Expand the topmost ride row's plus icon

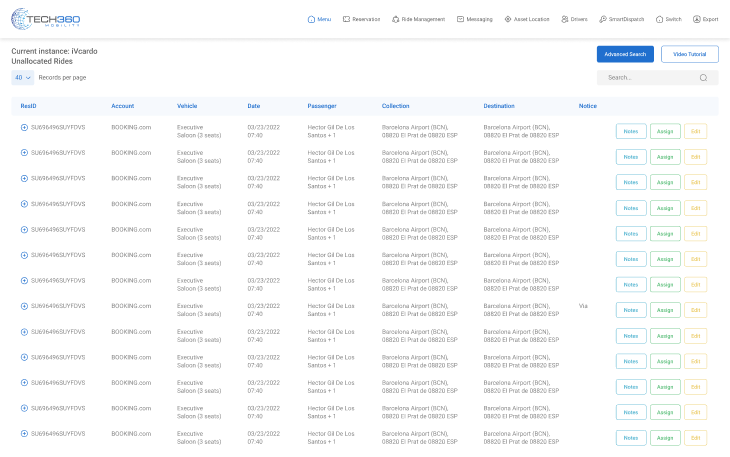(x=24, y=128)
